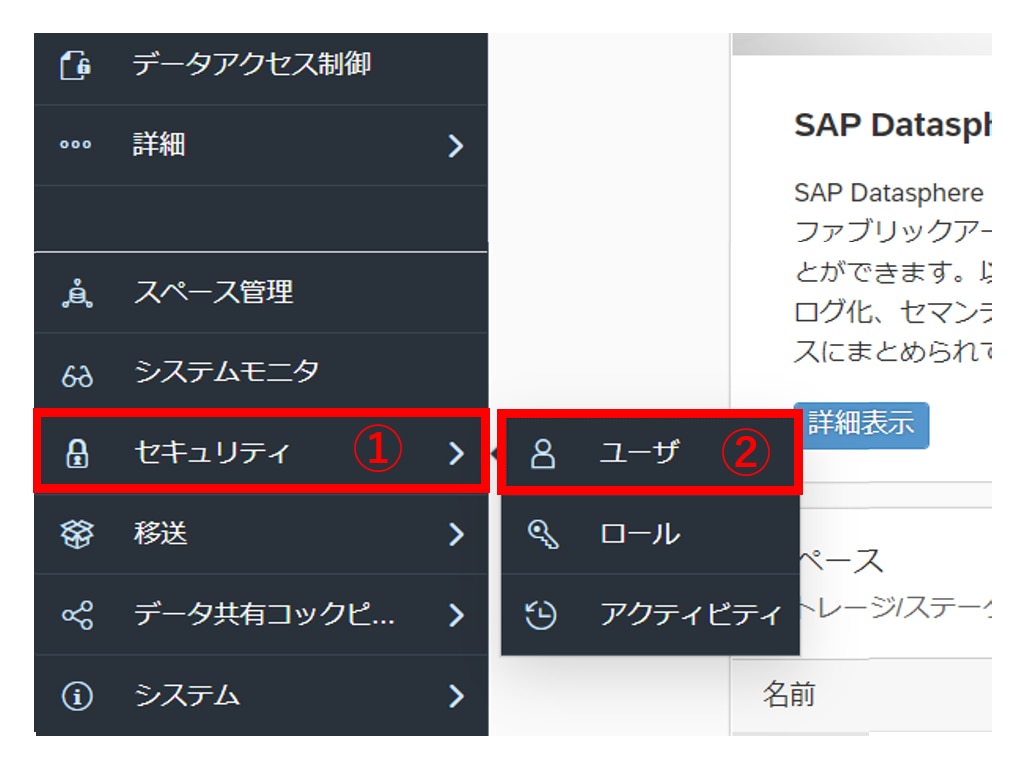Click the user person icon in submenu
This screenshot has width=1024, height=768.
542,454
